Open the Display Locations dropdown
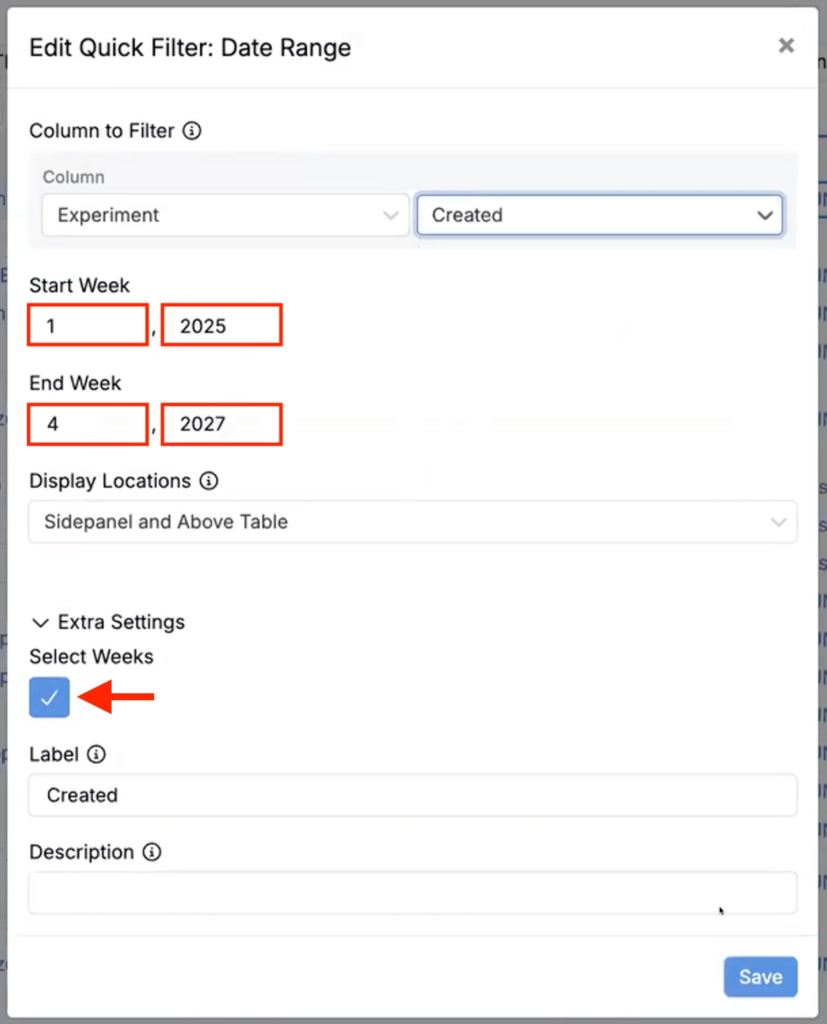Screen dimensions: 827x1024 click(412, 522)
